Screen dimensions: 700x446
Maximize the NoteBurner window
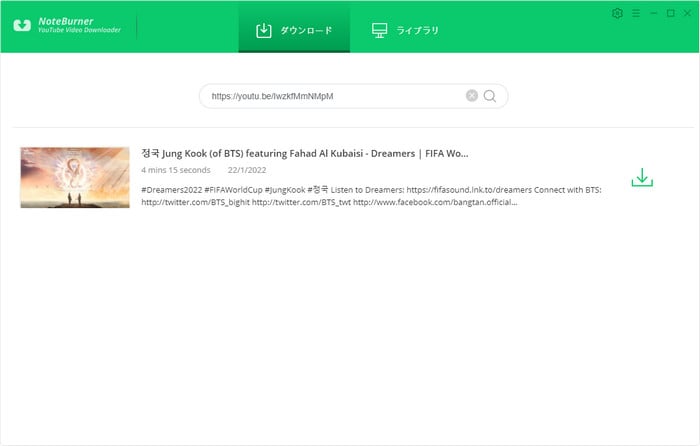pyautogui.click(x=671, y=13)
